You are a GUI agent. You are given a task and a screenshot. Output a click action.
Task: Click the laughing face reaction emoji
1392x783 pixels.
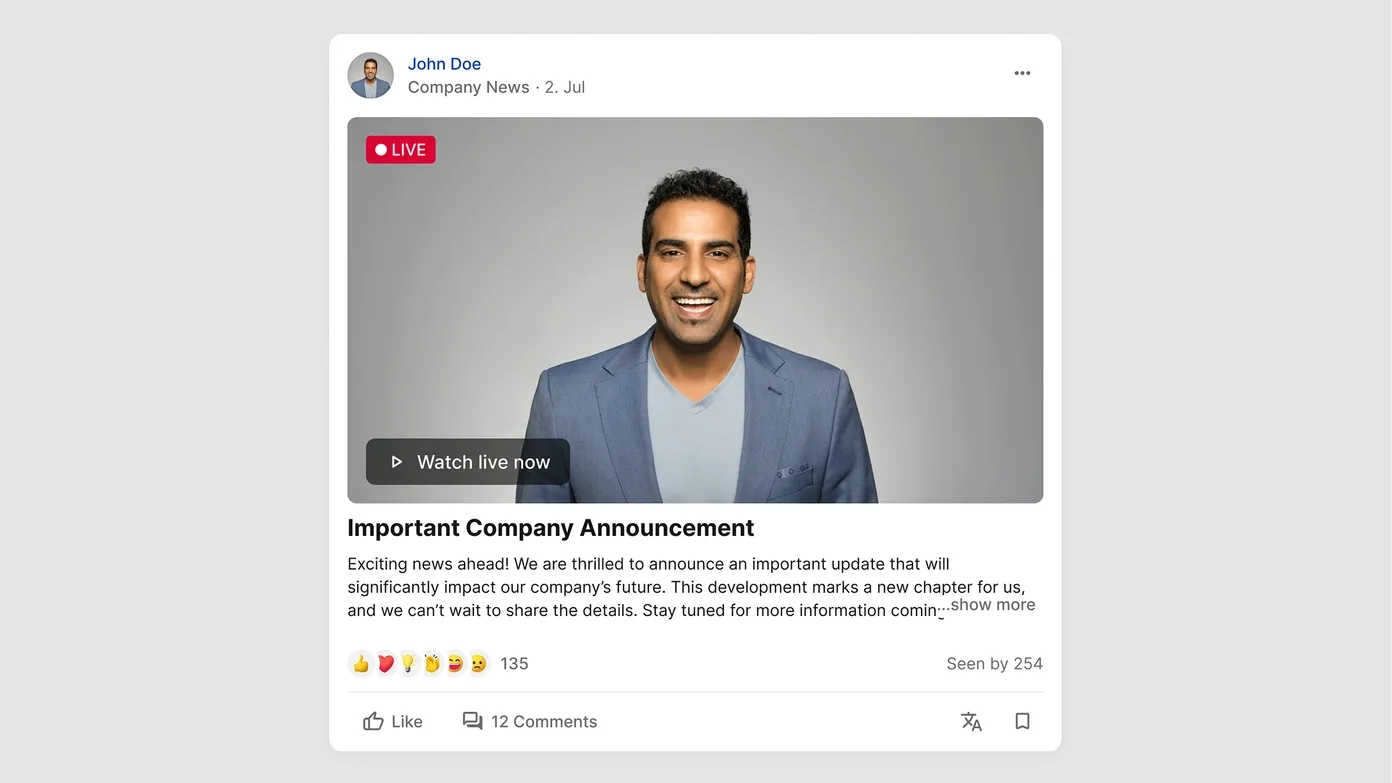pos(455,663)
